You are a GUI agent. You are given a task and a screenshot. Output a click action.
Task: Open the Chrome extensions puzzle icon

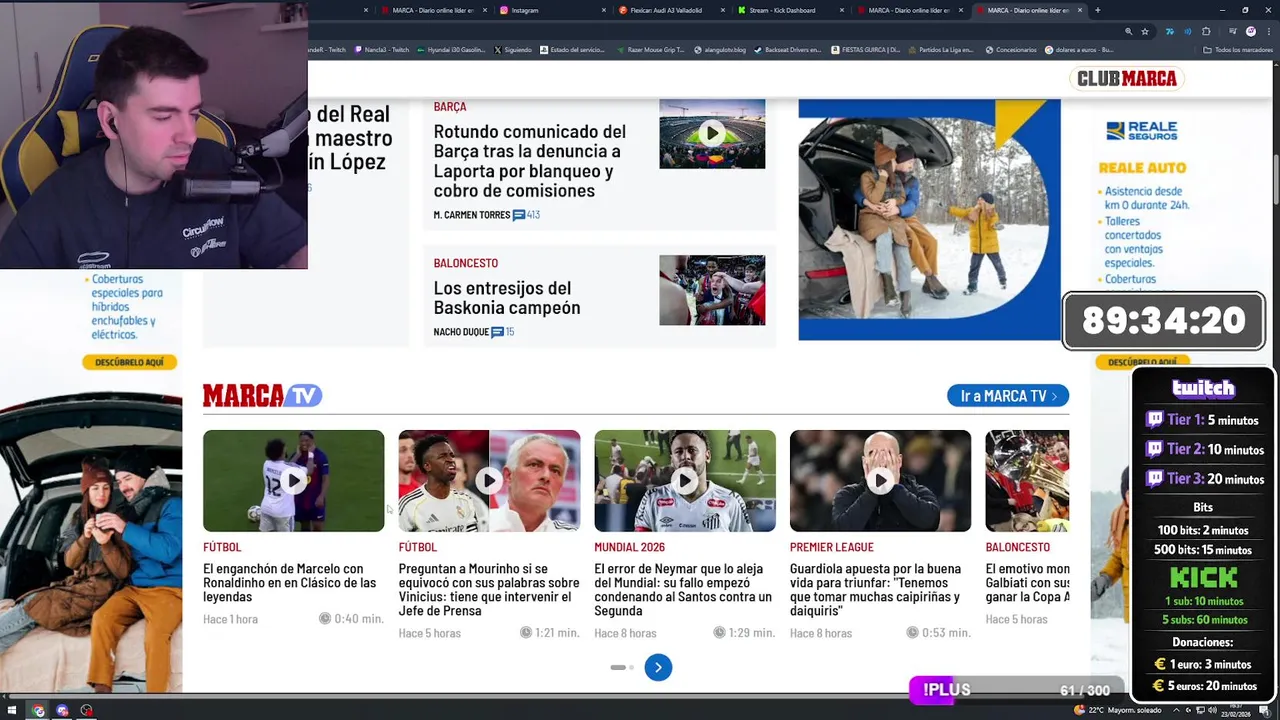[x=1206, y=31]
